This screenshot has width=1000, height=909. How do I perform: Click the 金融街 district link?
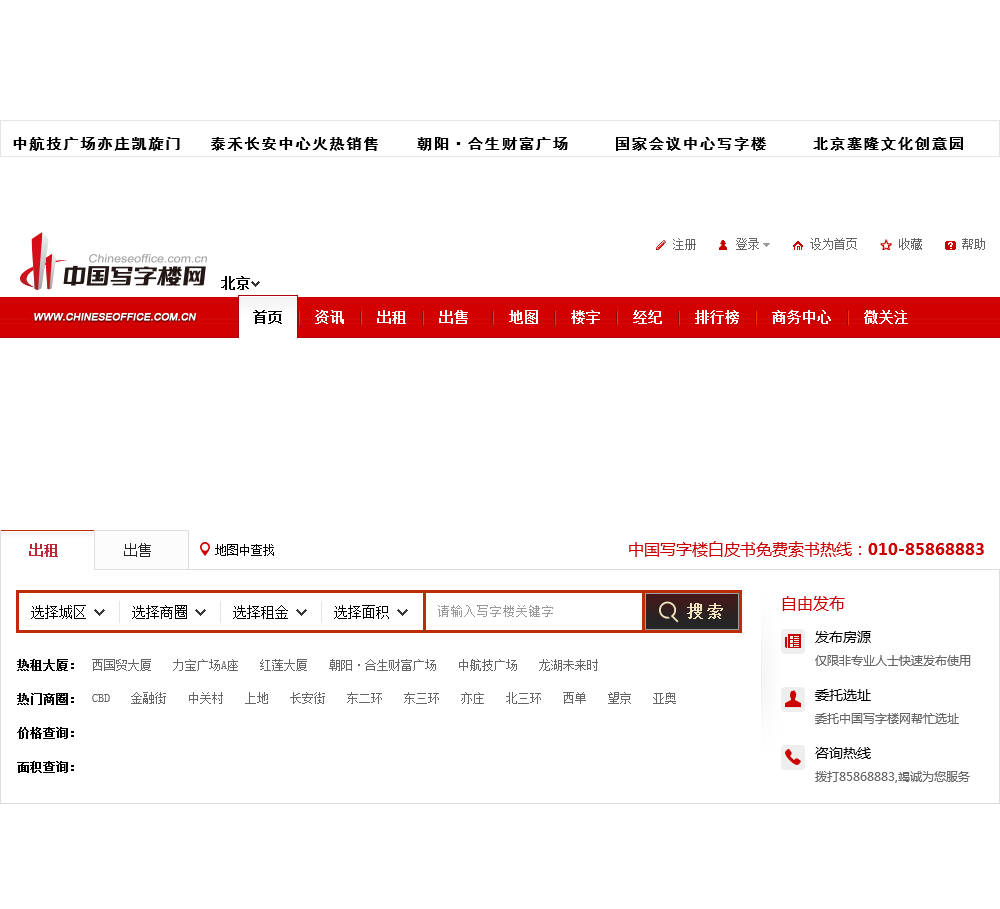(x=149, y=698)
